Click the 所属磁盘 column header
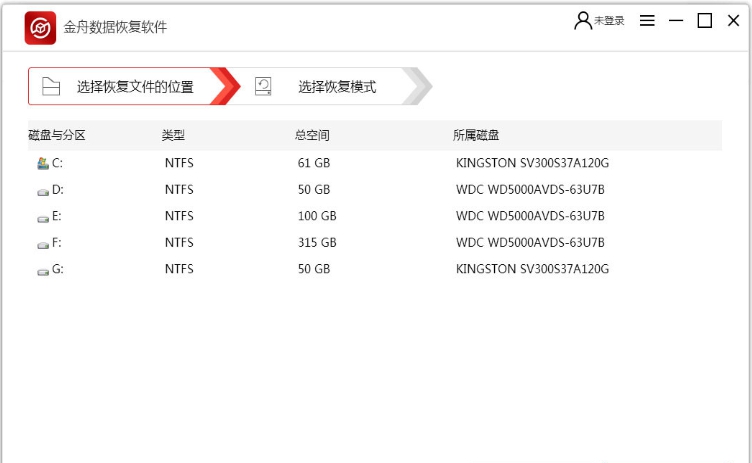Image resolution: width=752 pixels, height=463 pixels. [476, 135]
